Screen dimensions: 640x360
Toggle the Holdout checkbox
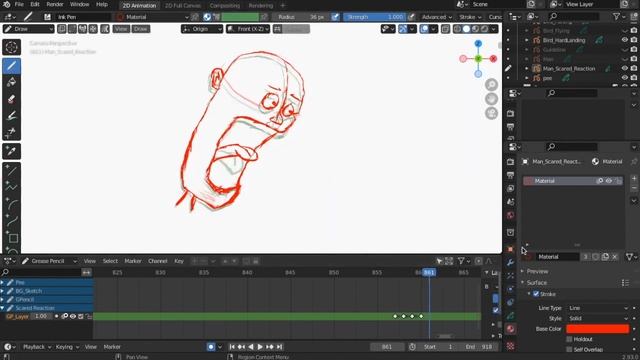click(569, 339)
